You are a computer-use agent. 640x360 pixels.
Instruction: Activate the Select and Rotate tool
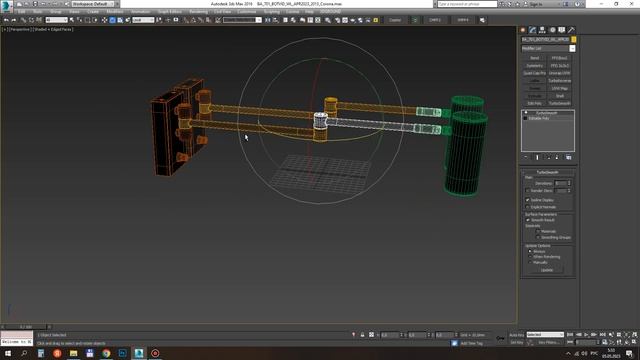(112, 20)
